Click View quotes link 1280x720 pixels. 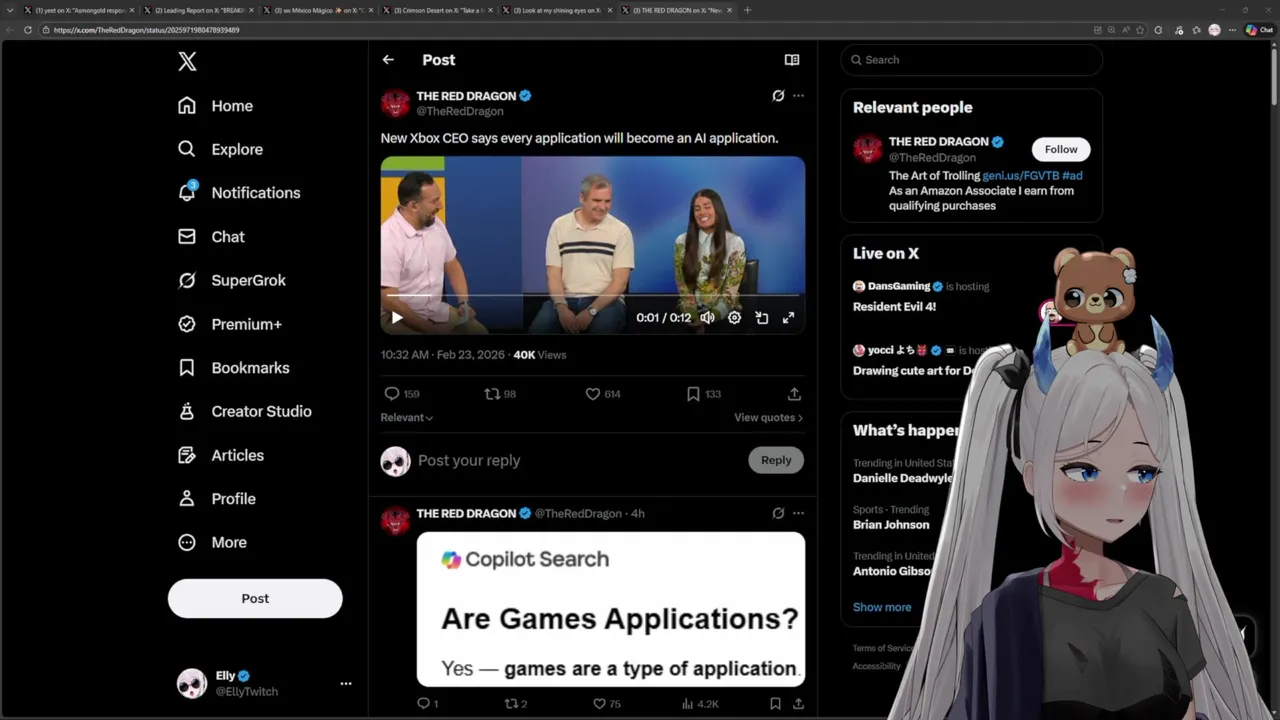point(768,418)
